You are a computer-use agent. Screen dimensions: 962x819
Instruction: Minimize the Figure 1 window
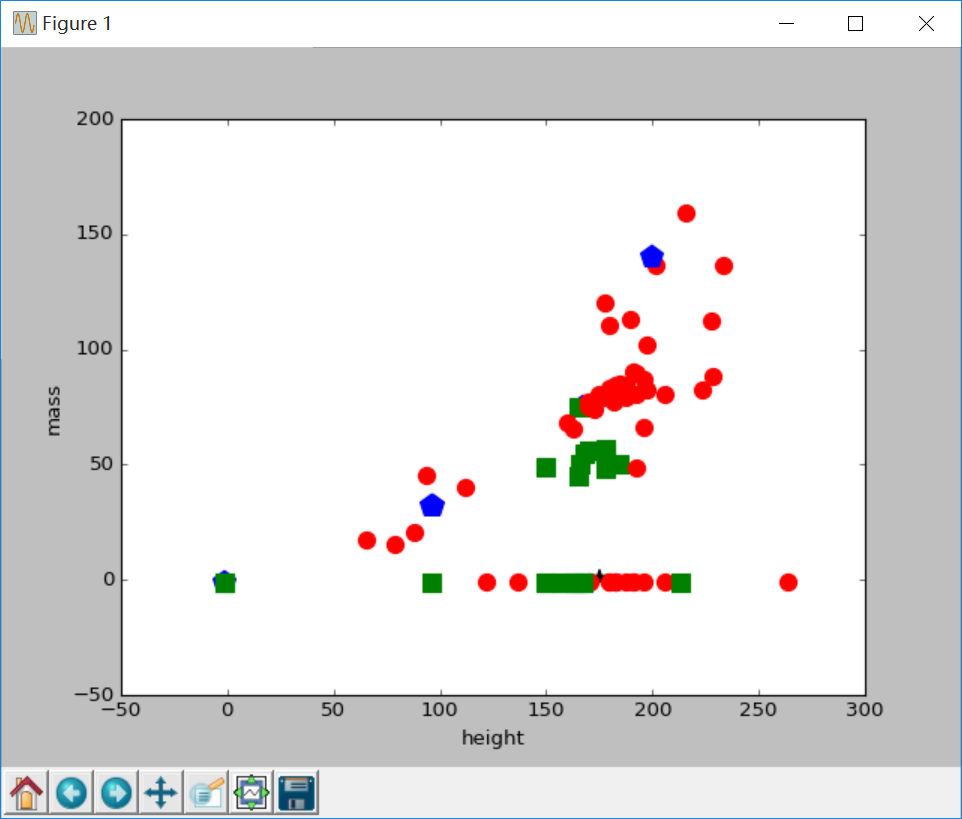click(x=786, y=23)
